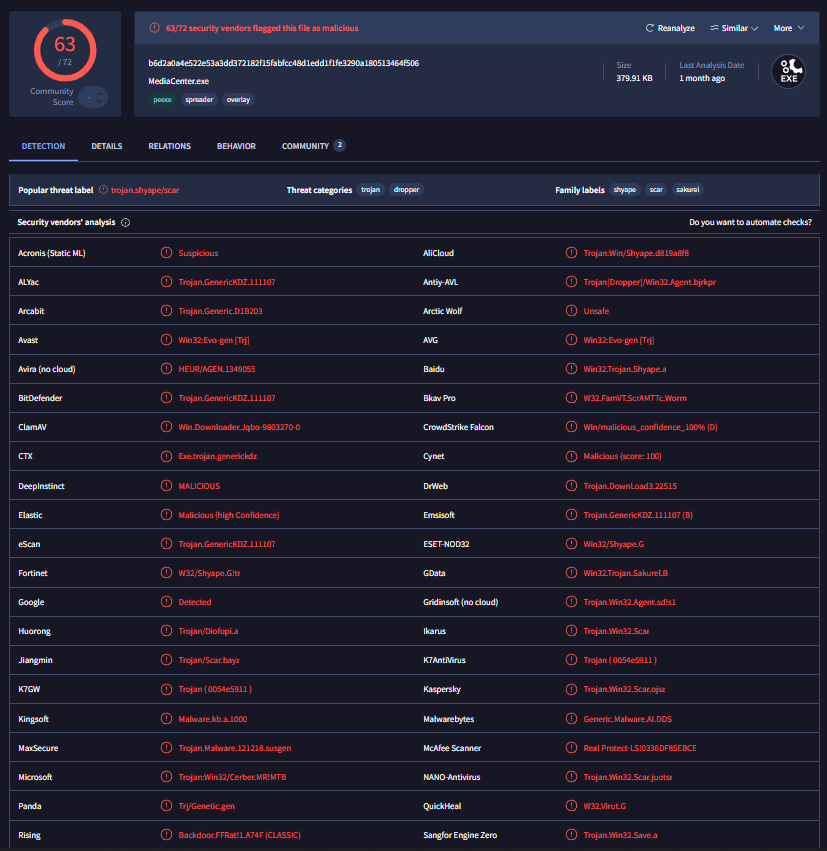827x851 pixels.
Task: Click the warning icon in the Antiy-AVL row
Action: (x=571, y=282)
